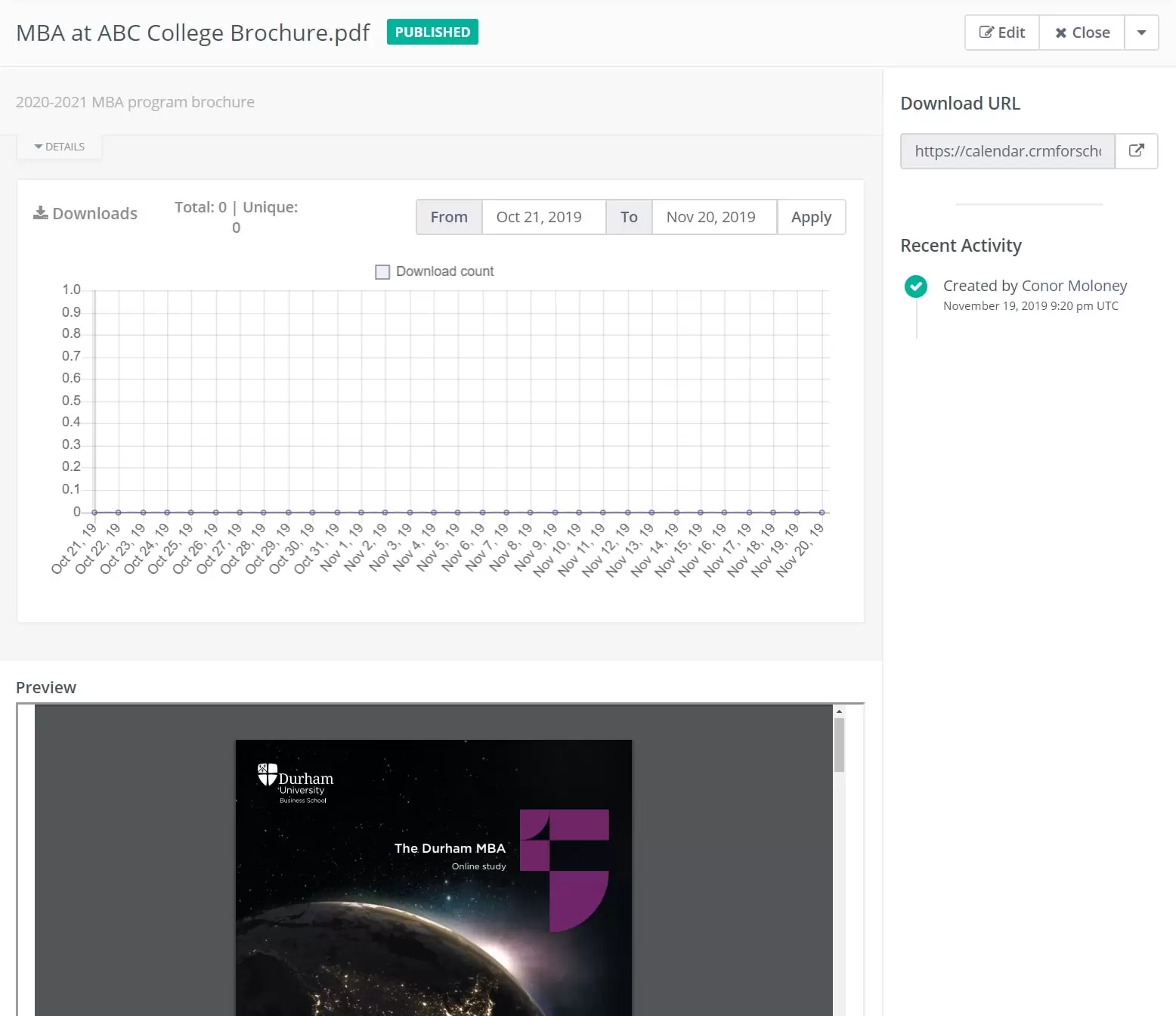The width and height of the screenshot is (1176, 1016).
Task: Click the To label button
Action: point(629,217)
